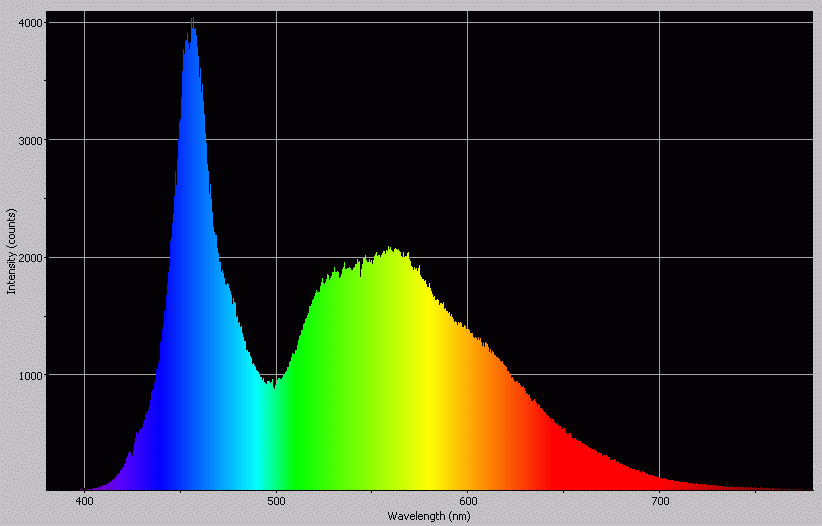This screenshot has height=526, width=822.
Task: Click the 500 wavelength axis label
Action: [276, 501]
